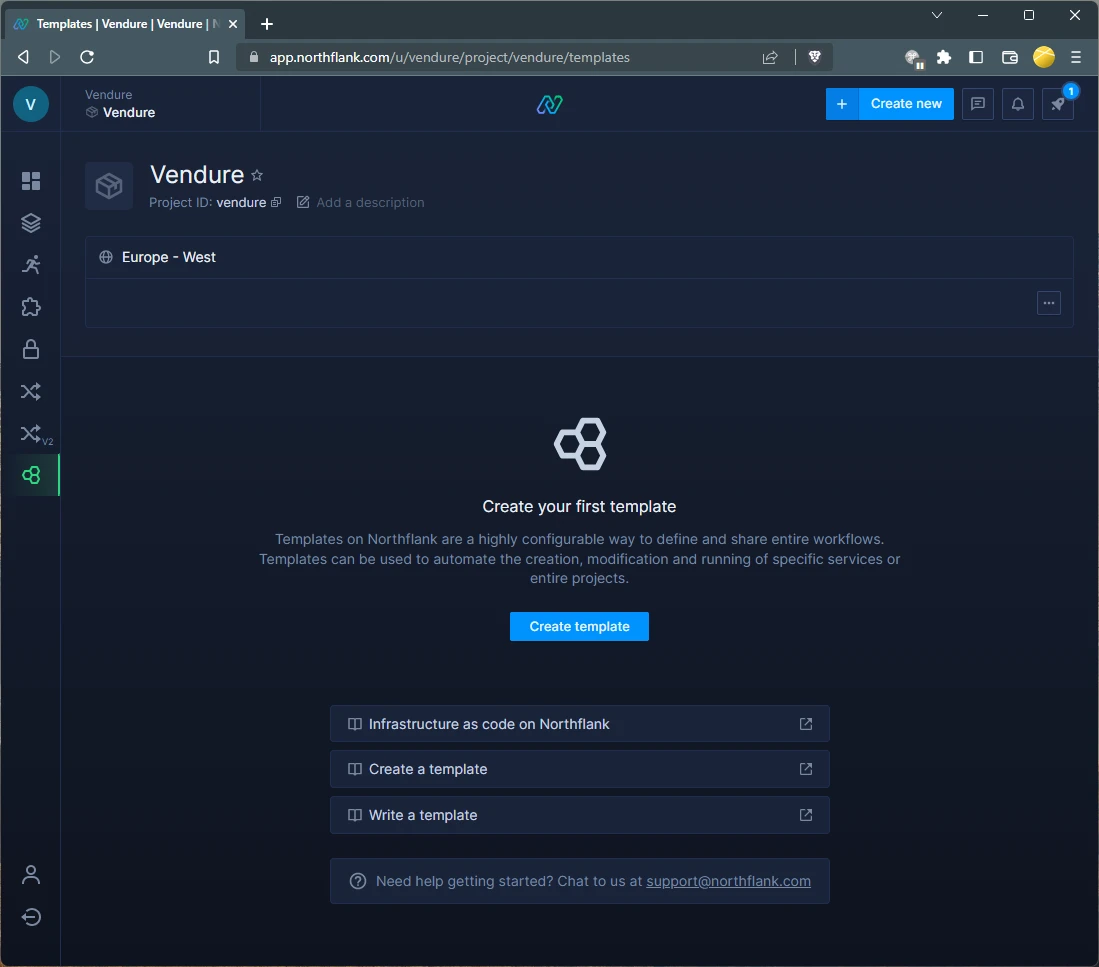The height and width of the screenshot is (967, 1099).
Task: Star the Vendure project as favorite
Action: point(257,175)
